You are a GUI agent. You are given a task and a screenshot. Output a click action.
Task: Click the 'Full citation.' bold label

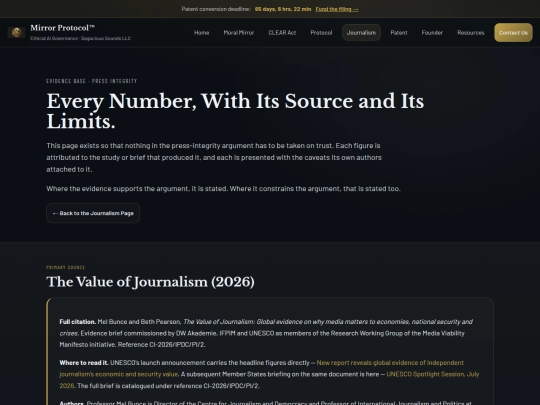[x=77, y=322]
